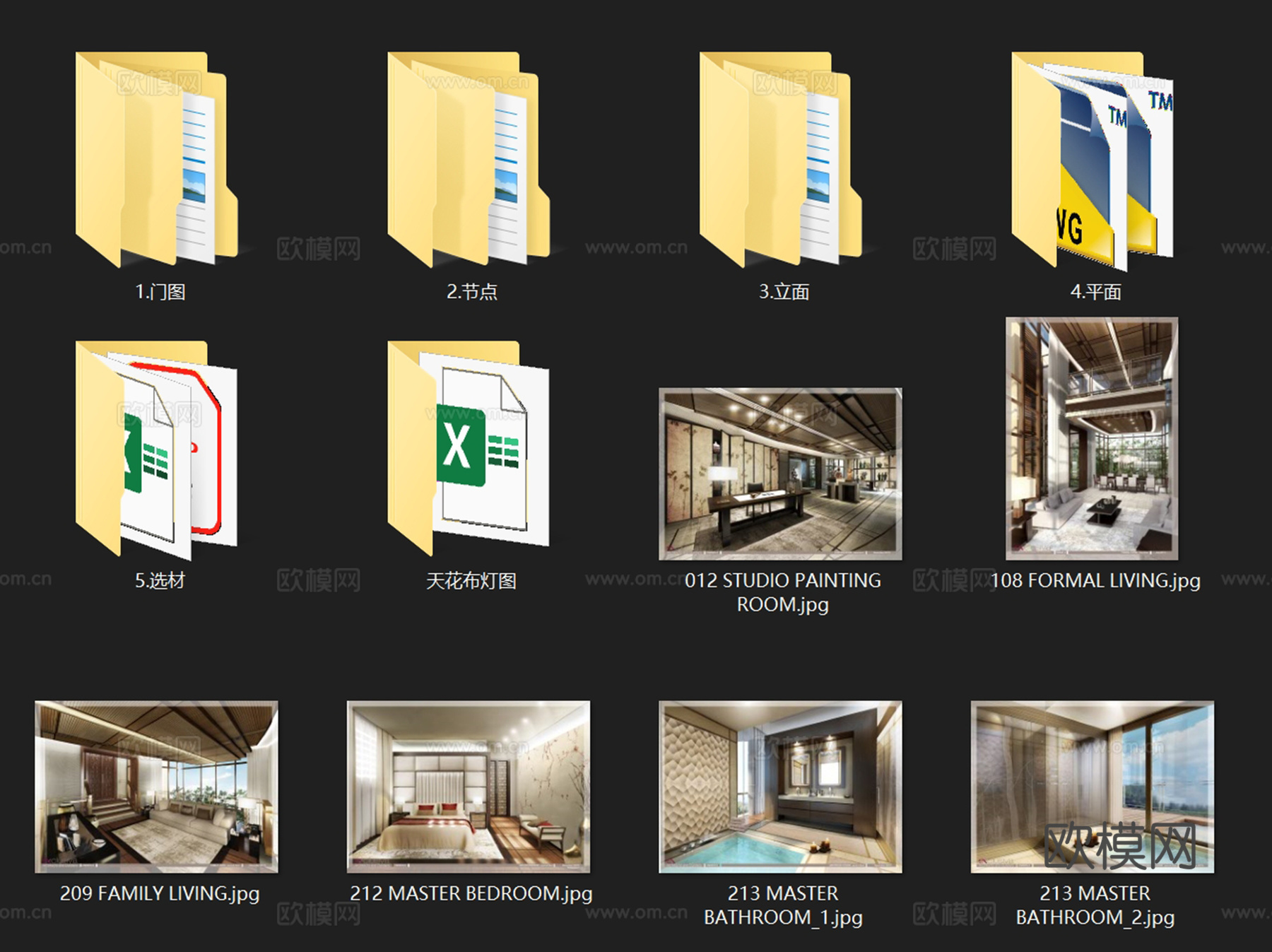The image size is (1272, 952).
Task: Select the 108 FORMAL LIVING image thumbnail
Action: tap(1093, 438)
